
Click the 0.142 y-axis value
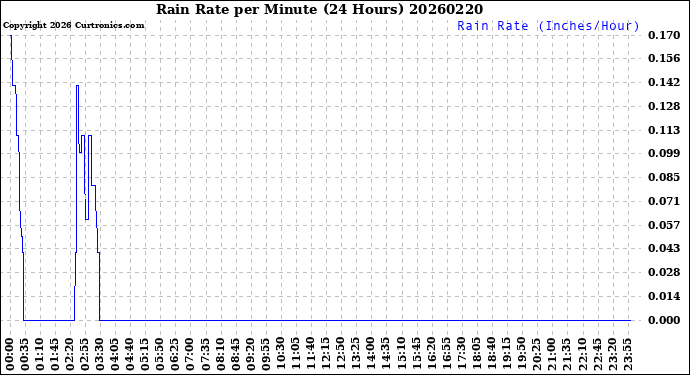coord(664,82)
